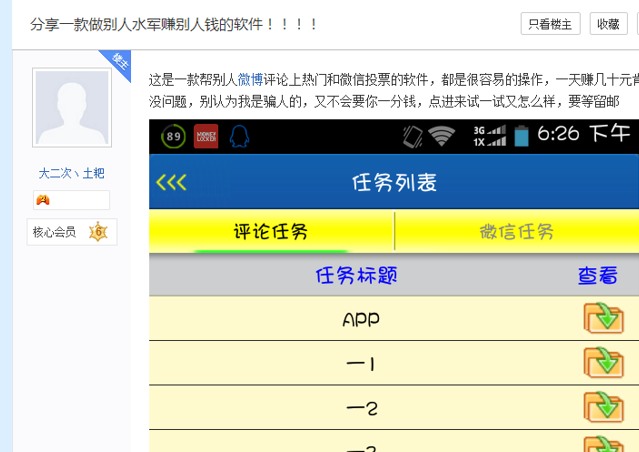Click the poster's default avatar image
This screenshot has height=452, width=639.
point(72,108)
